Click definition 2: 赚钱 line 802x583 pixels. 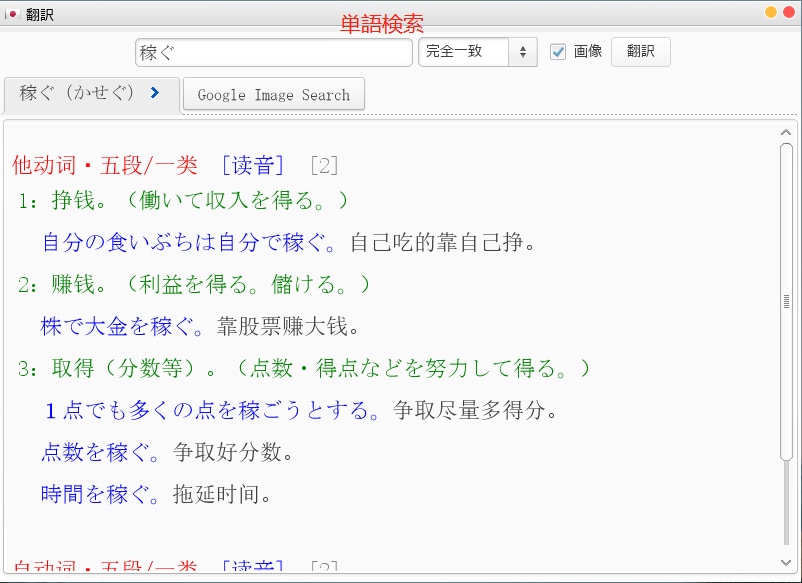(x=193, y=284)
